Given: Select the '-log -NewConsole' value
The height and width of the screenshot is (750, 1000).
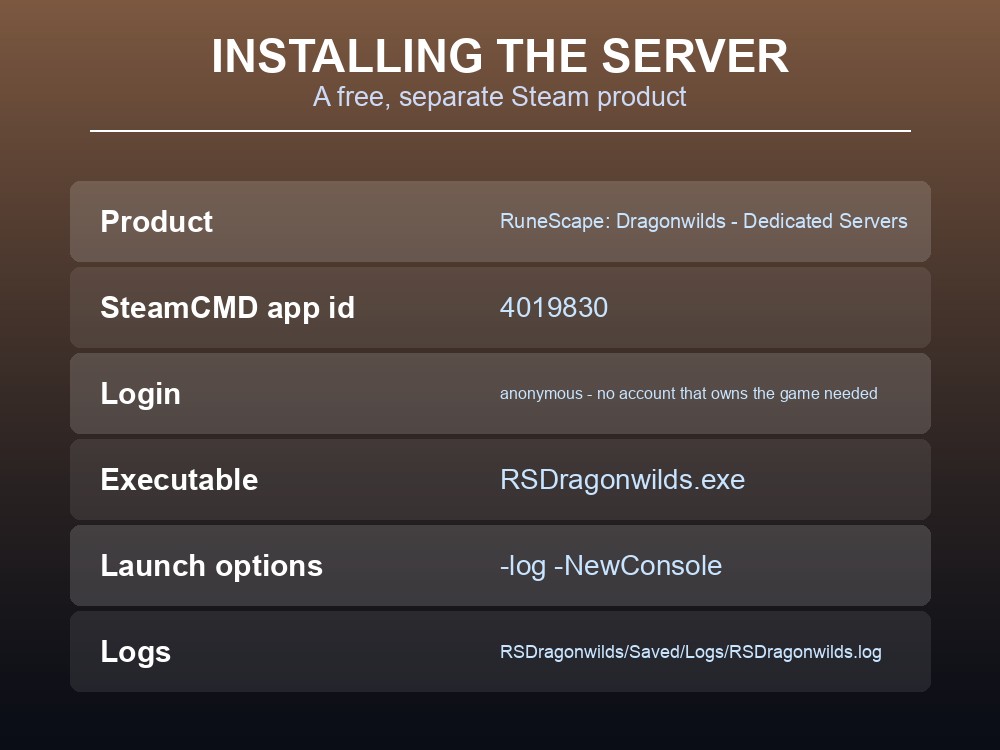Looking at the screenshot, I should pos(611,566).
